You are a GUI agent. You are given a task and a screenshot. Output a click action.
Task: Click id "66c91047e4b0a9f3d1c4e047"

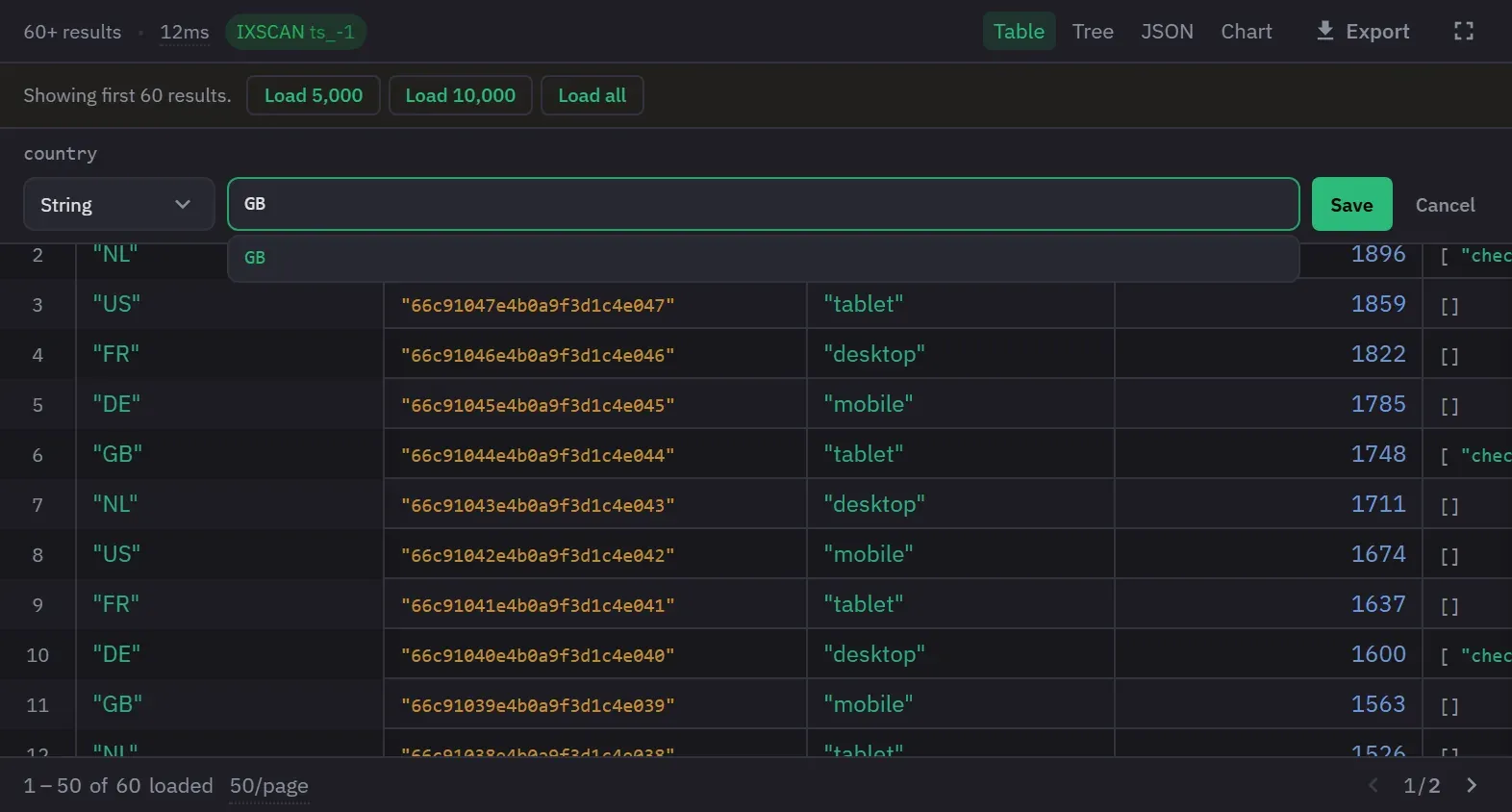[x=538, y=305]
